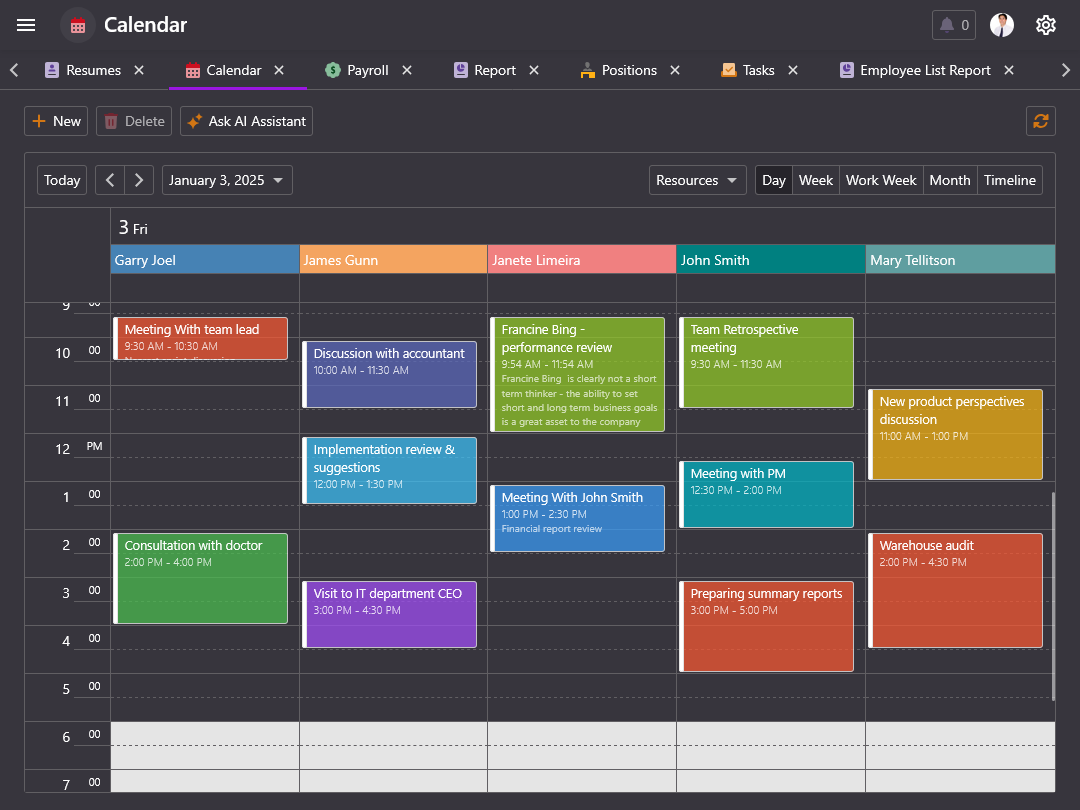
Task: Switch to Week view
Action: tap(815, 180)
